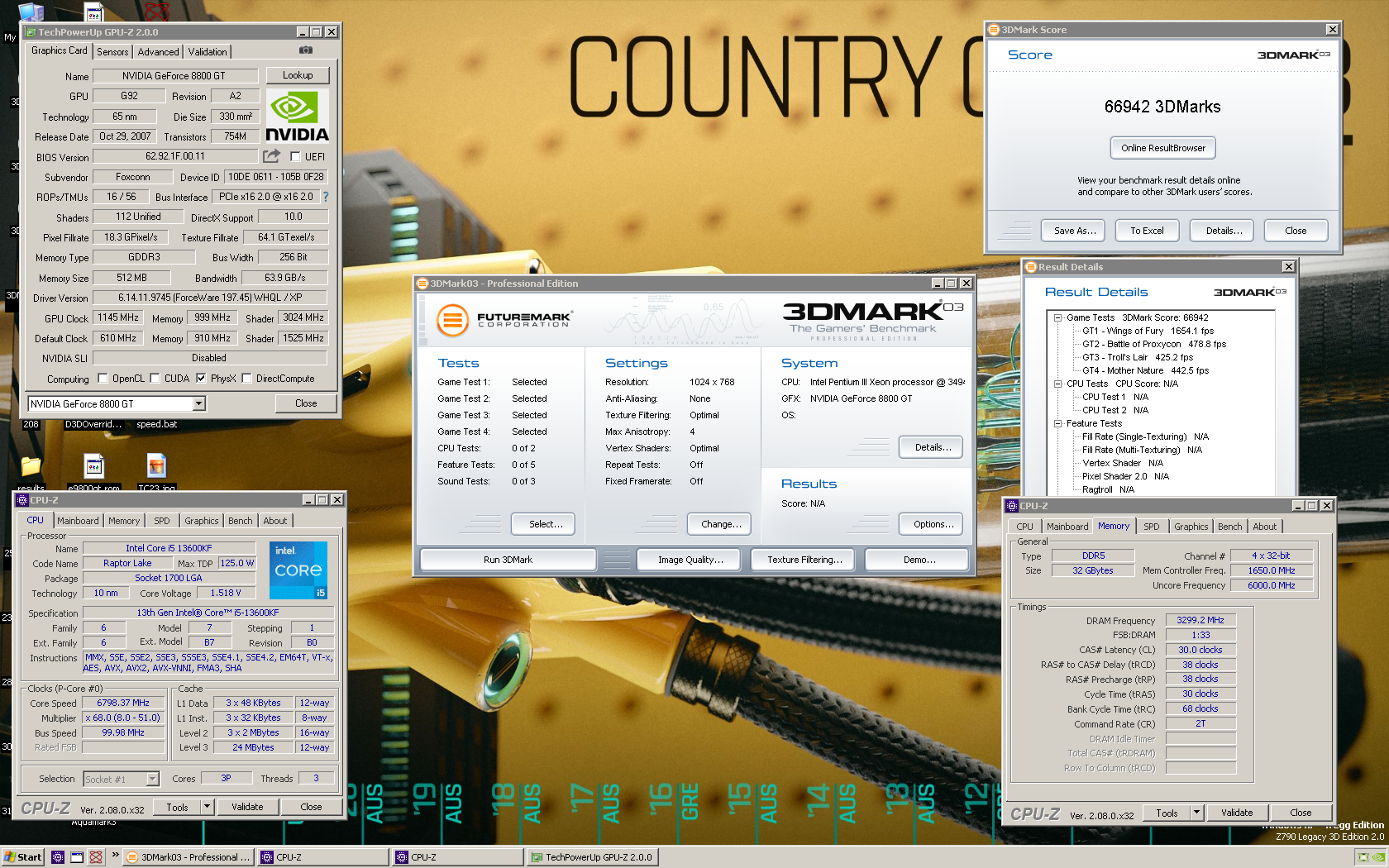Image resolution: width=1389 pixels, height=868 pixels.
Task: Select GT4 - Mother Nature result row
Action: 1145,370
